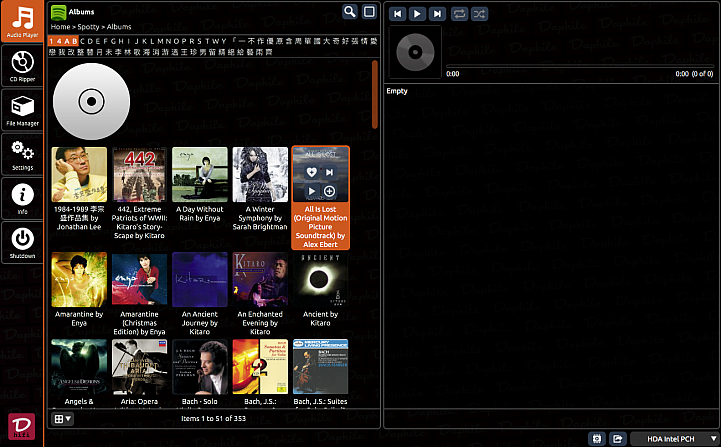Click the square window icon next to search
This screenshot has width=721, height=447.
[369, 11]
